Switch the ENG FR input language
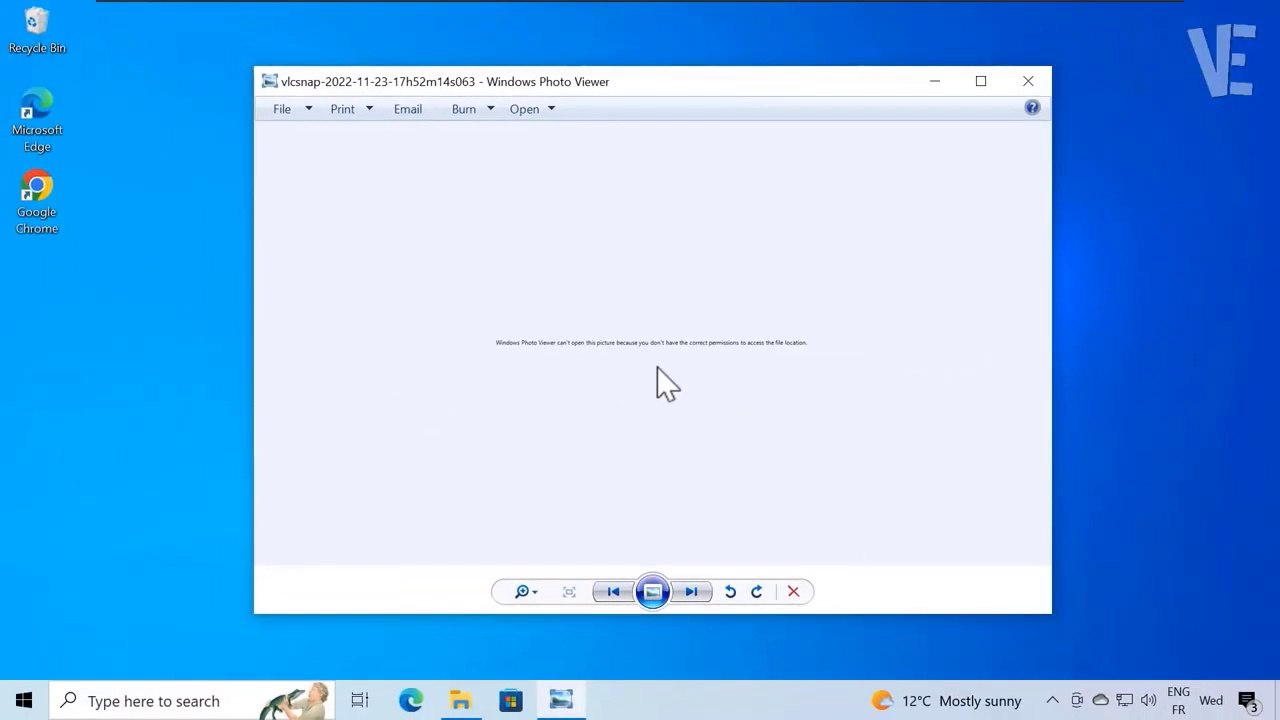The height and width of the screenshot is (720, 1280). [x=1178, y=701]
